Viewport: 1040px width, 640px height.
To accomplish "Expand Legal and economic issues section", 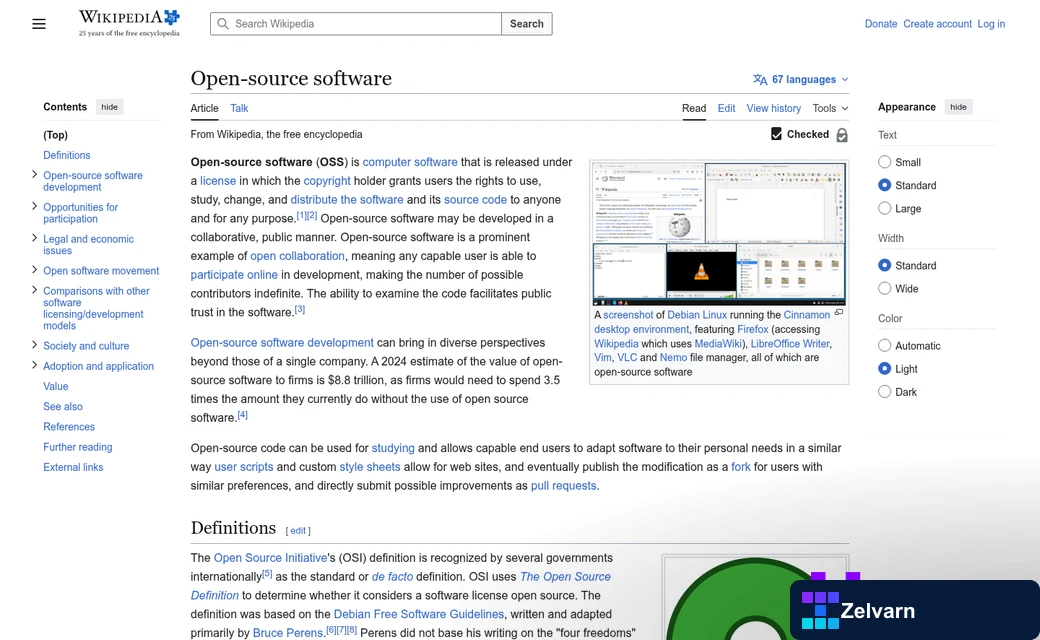I will tap(34, 238).
